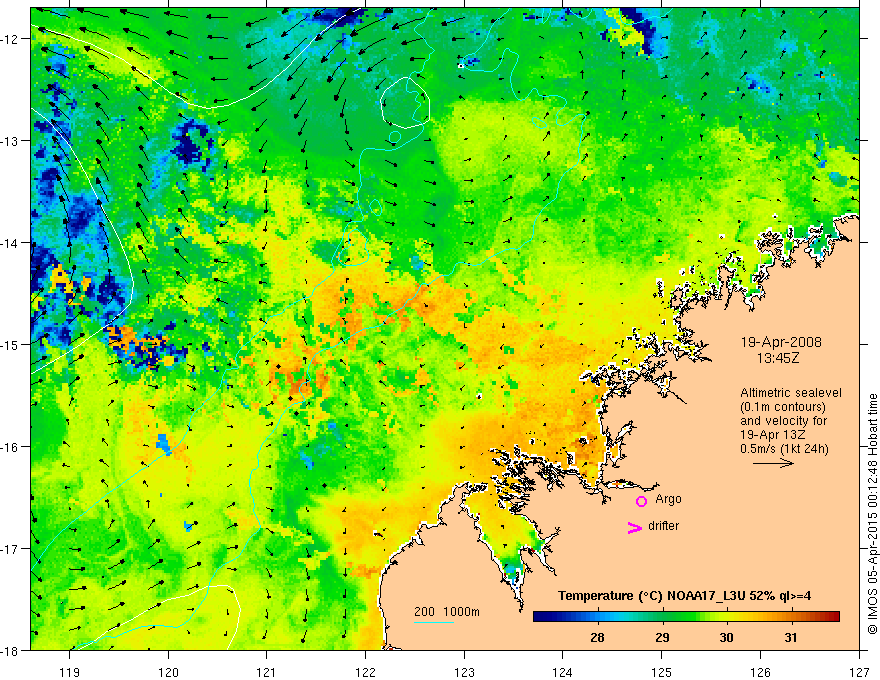Click the longitude axis label 121

click(x=267, y=672)
